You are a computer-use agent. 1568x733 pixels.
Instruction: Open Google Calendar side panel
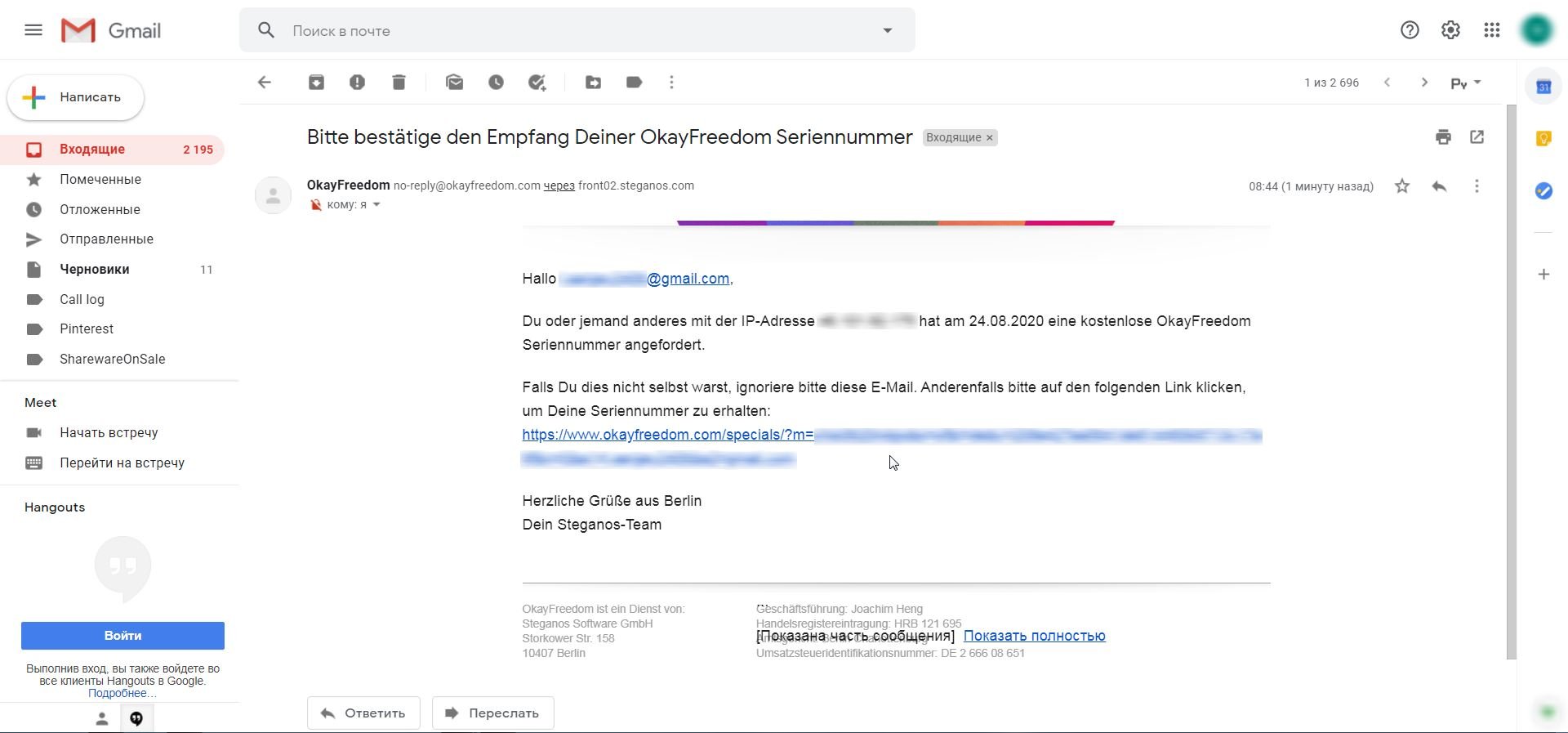coord(1543,87)
